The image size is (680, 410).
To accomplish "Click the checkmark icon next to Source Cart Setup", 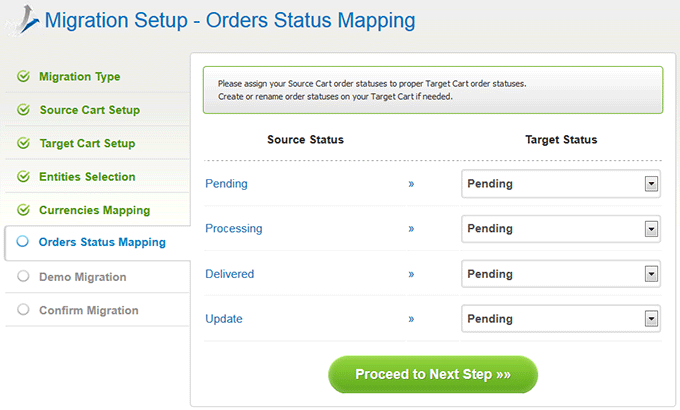I will 23,110.
